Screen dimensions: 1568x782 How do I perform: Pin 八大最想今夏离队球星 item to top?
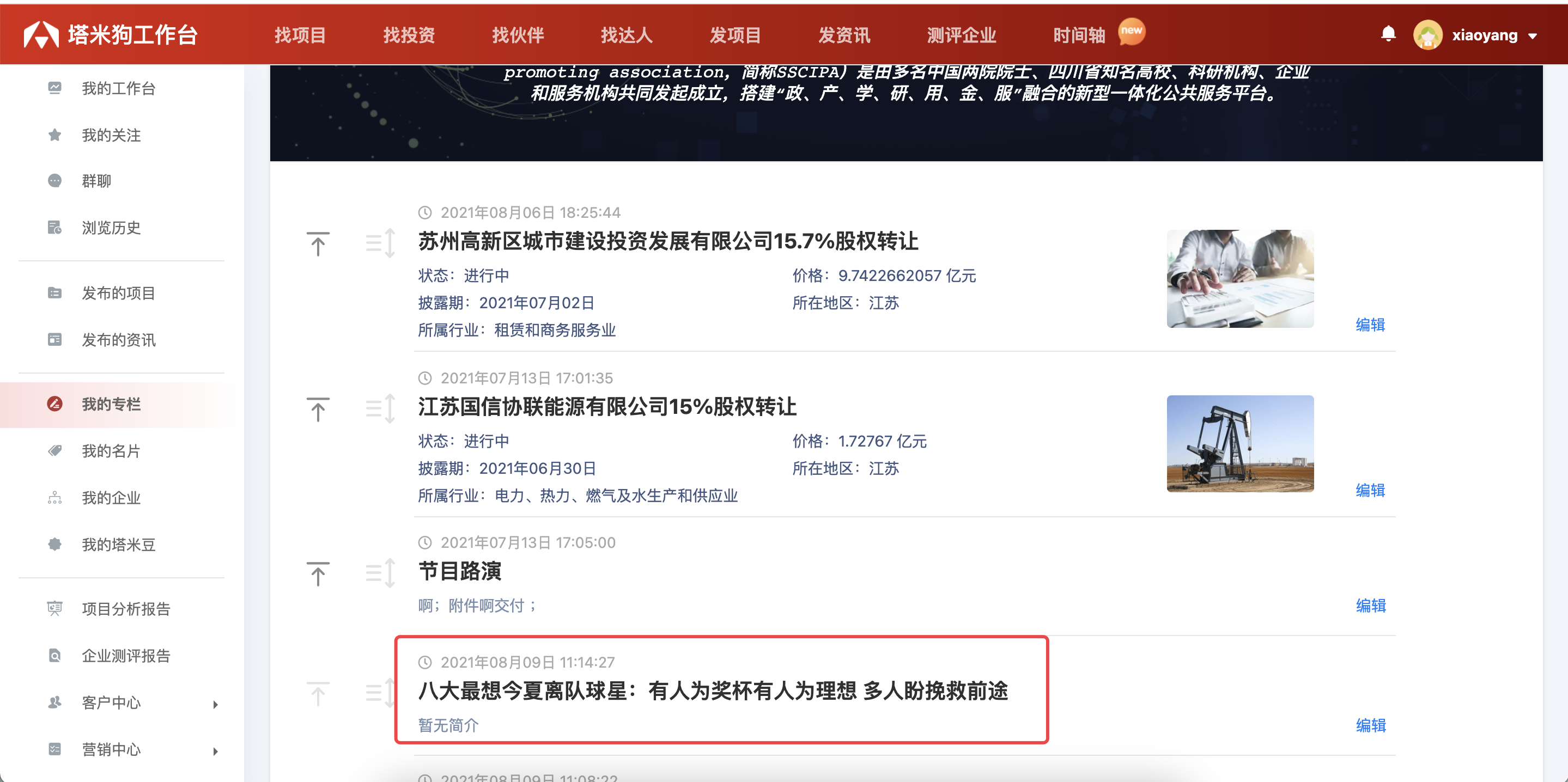click(318, 693)
